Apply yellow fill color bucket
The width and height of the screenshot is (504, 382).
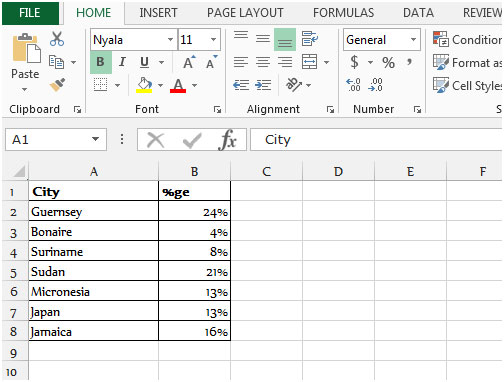point(144,85)
